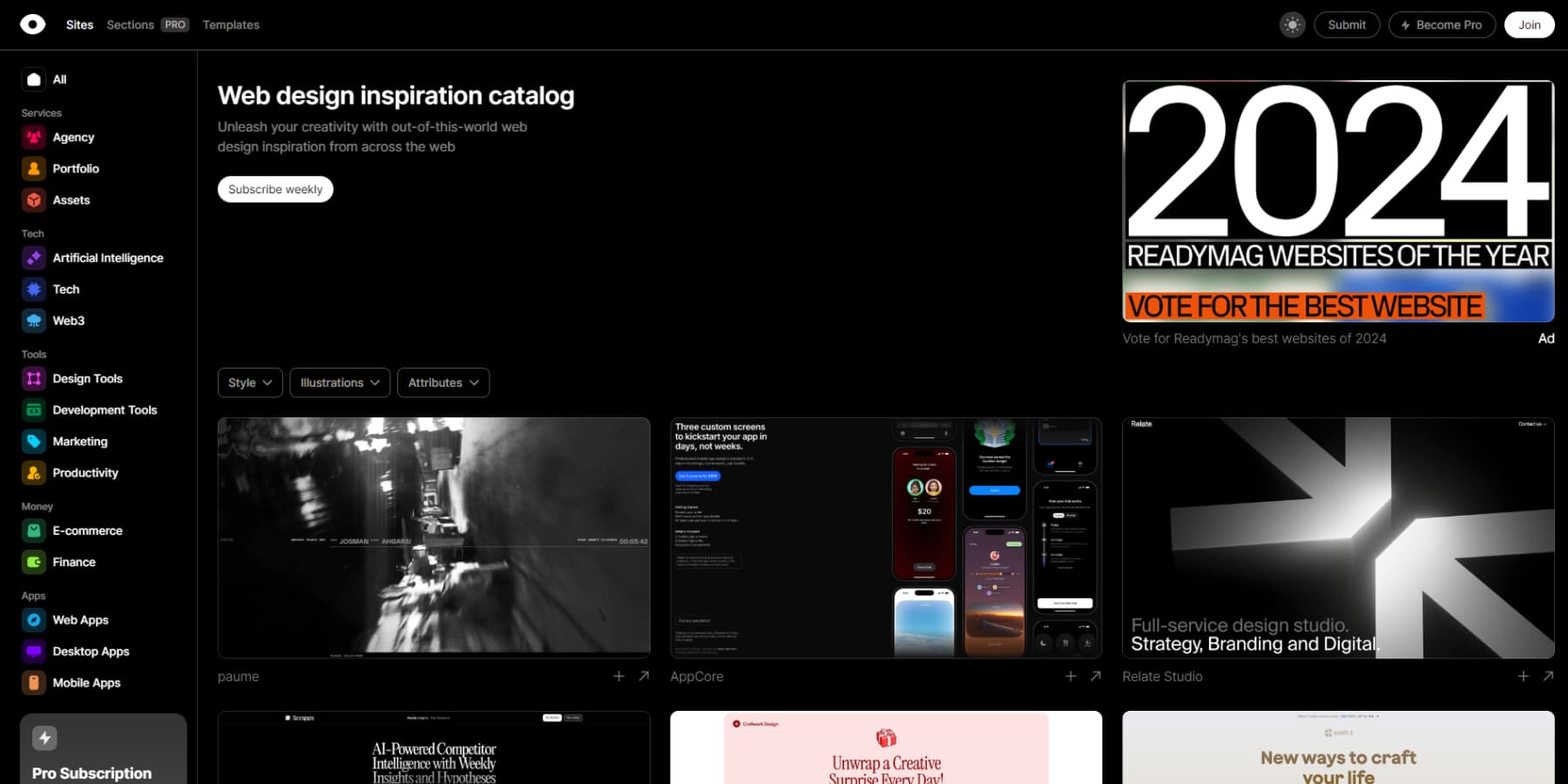Add paume site using its plus icon
Image resolution: width=1568 pixels, height=784 pixels.
coord(618,676)
